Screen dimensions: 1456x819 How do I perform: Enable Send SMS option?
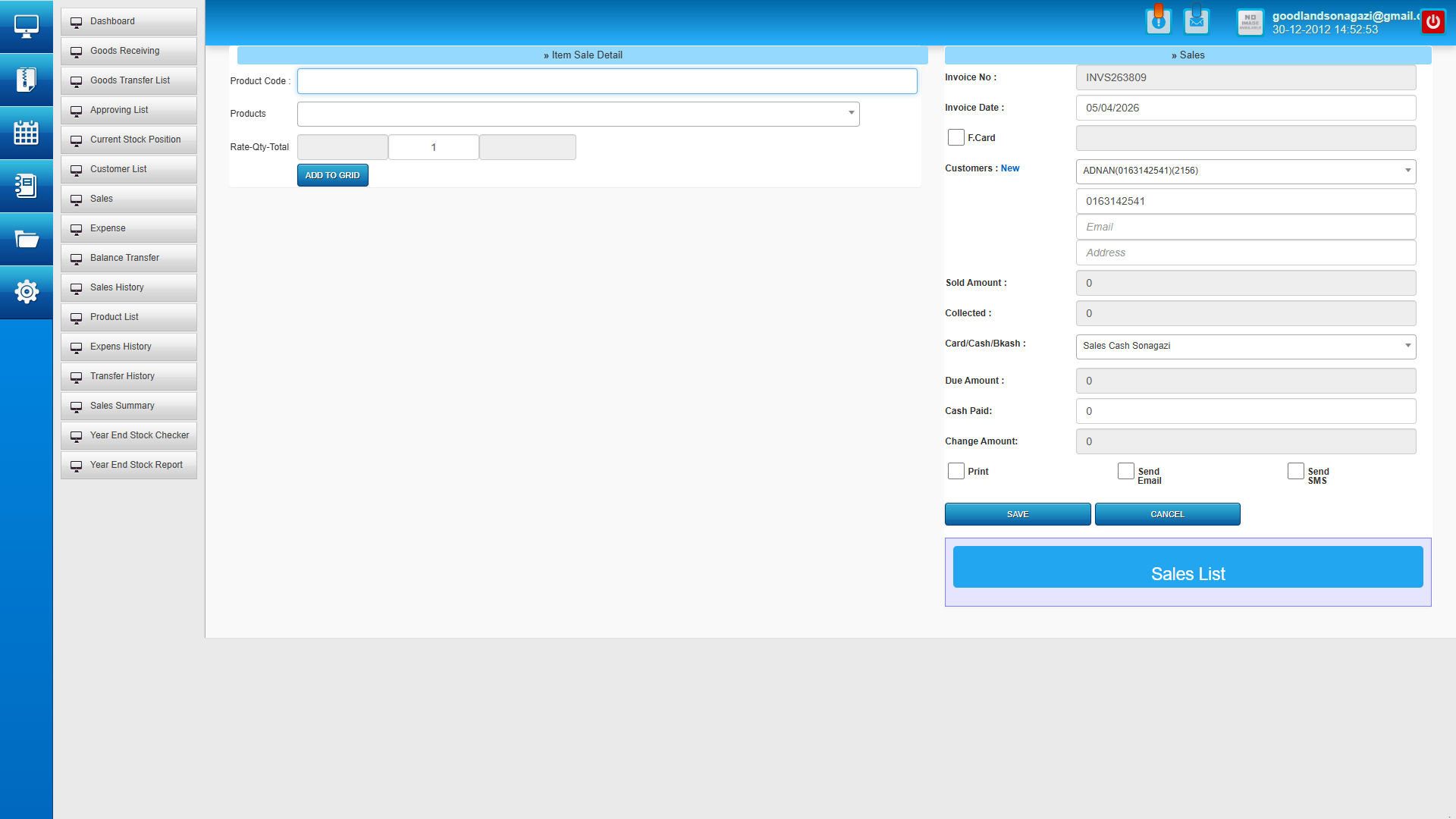pyautogui.click(x=1295, y=471)
